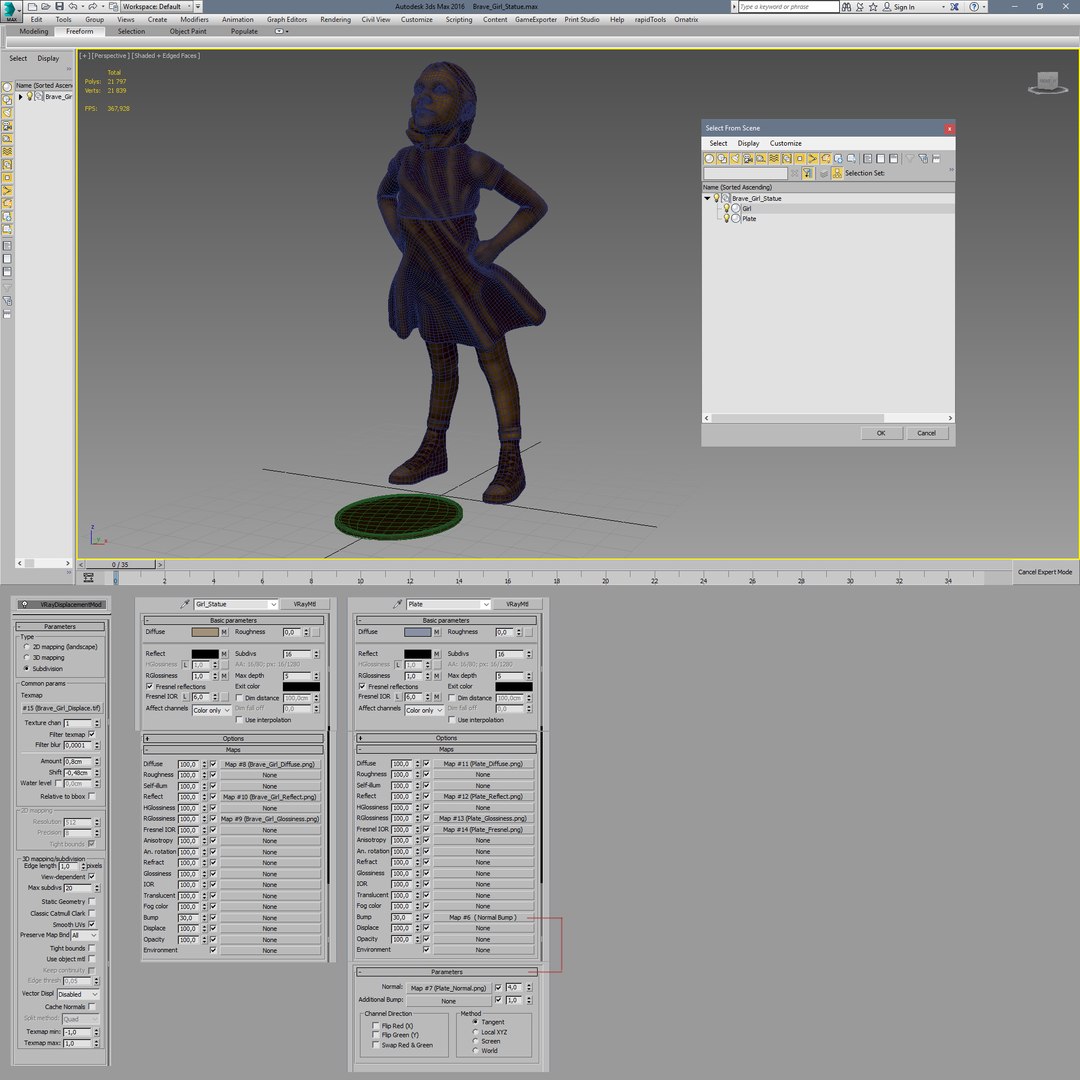Click Display All icon in Select From Scene
The image size is (1080, 1080).
click(x=867, y=158)
